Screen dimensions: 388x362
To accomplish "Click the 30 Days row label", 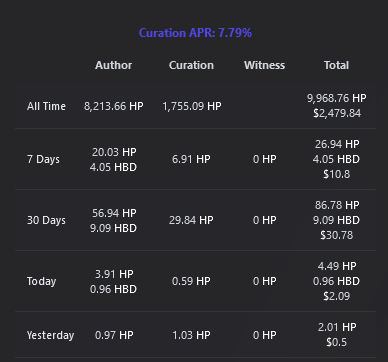I will point(46,220).
